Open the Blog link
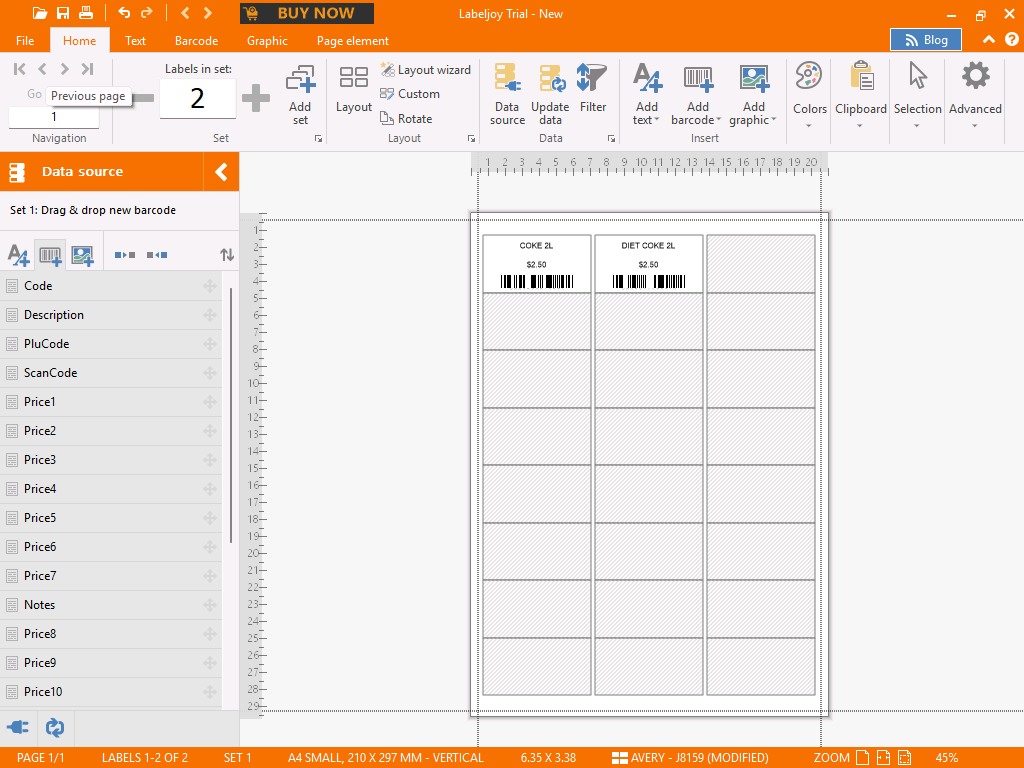Viewport: 1024px width, 768px height. pos(925,40)
